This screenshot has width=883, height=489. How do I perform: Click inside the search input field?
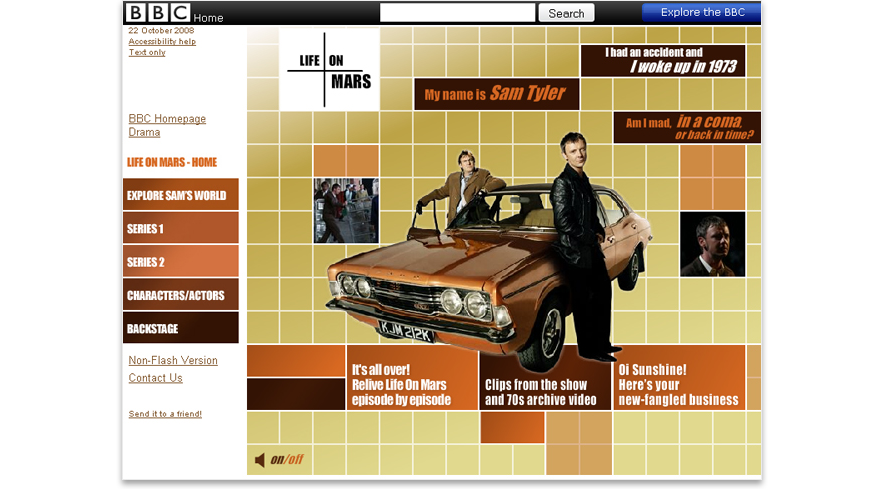(457, 13)
